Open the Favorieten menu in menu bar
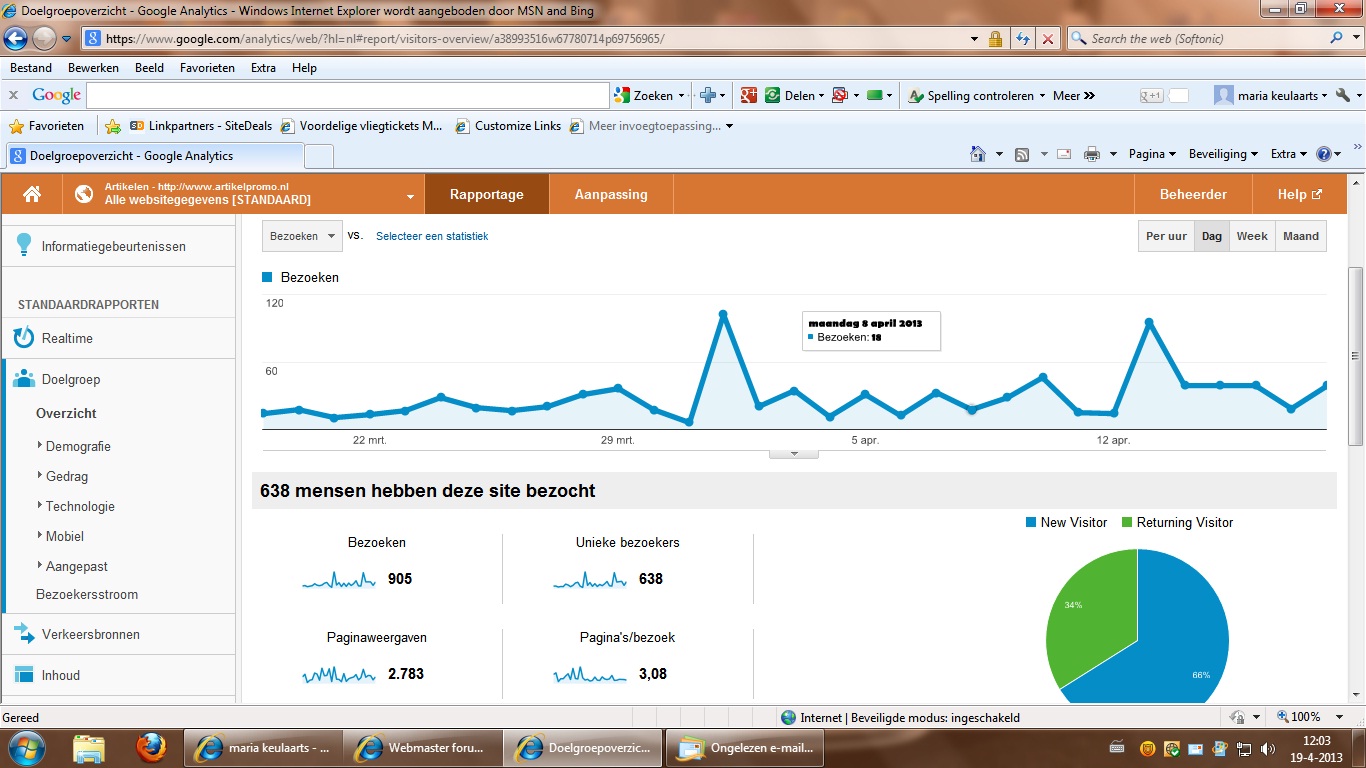This screenshot has height=768, width=1366. (207, 68)
